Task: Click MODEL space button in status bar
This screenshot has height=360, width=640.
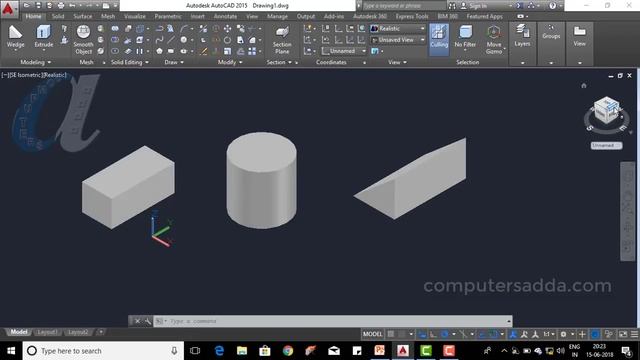Action: click(373, 334)
